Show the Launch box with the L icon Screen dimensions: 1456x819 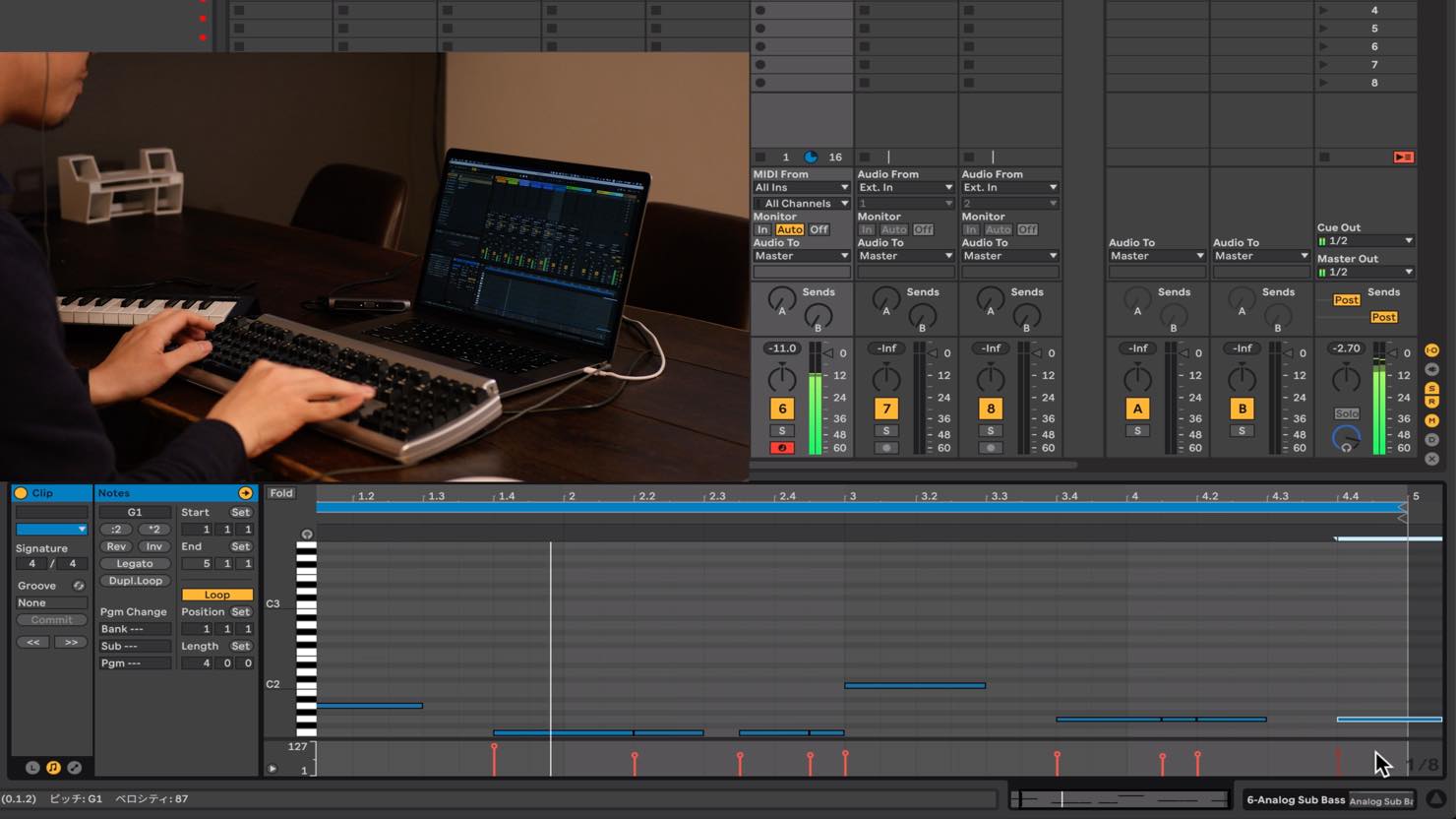coord(32,767)
